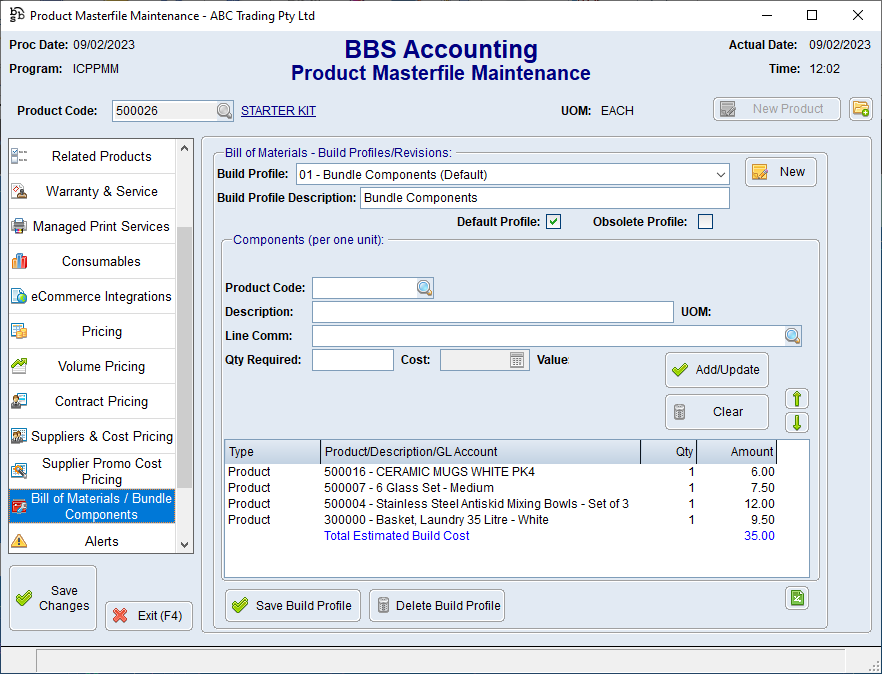Click the folder icon beside New Product
This screenshot has height=674, width=882.
[860, 109]
